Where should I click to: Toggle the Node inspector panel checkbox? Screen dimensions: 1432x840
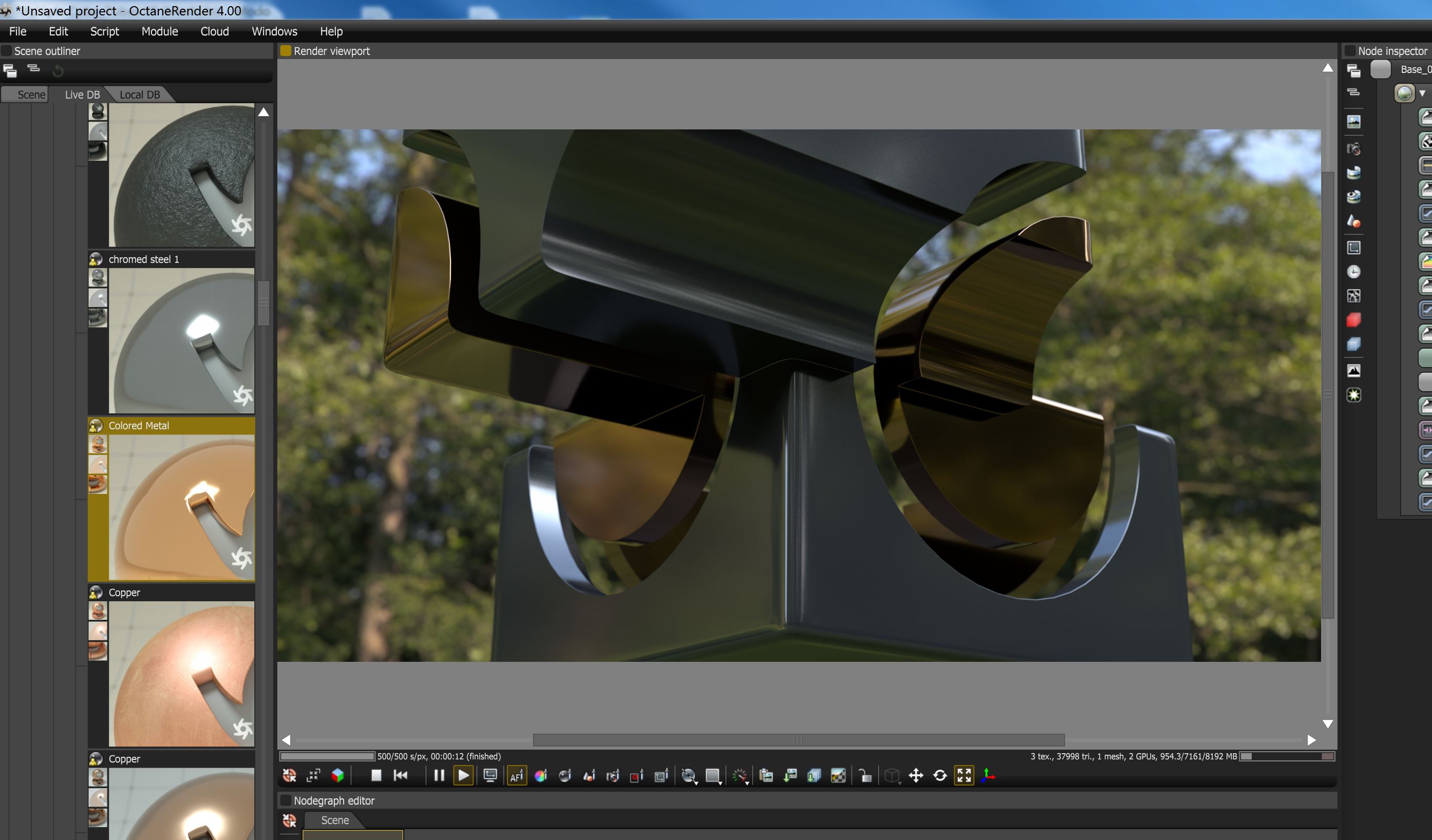pos(1350,51)
